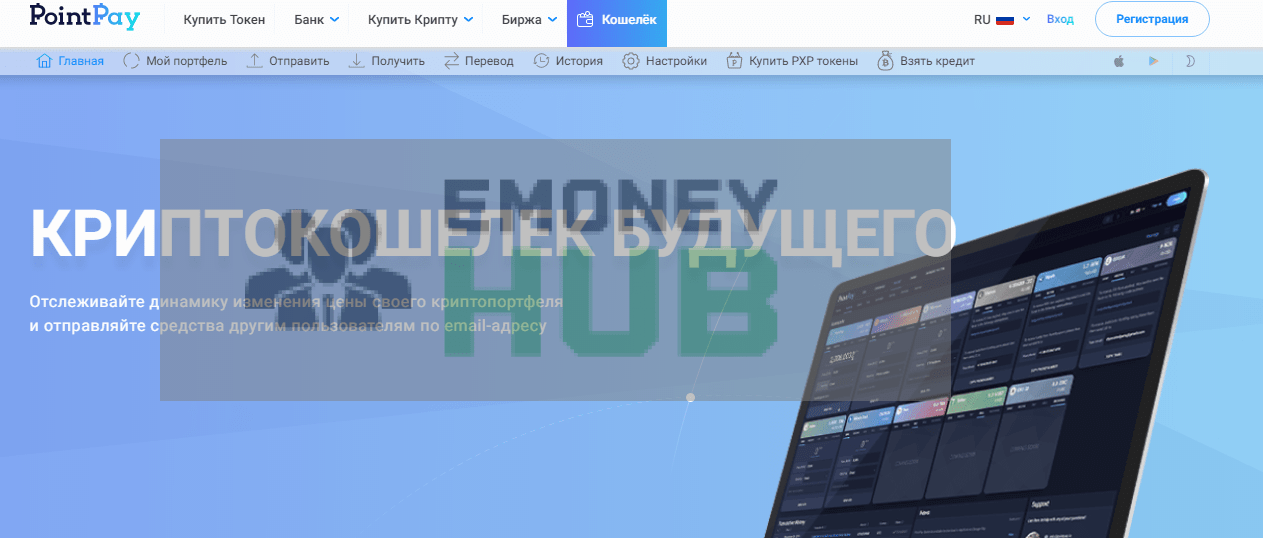This screenshot has height=538, width=1263.
Task: Switch to the Кошелёк tab
Action: pos(617,22)
